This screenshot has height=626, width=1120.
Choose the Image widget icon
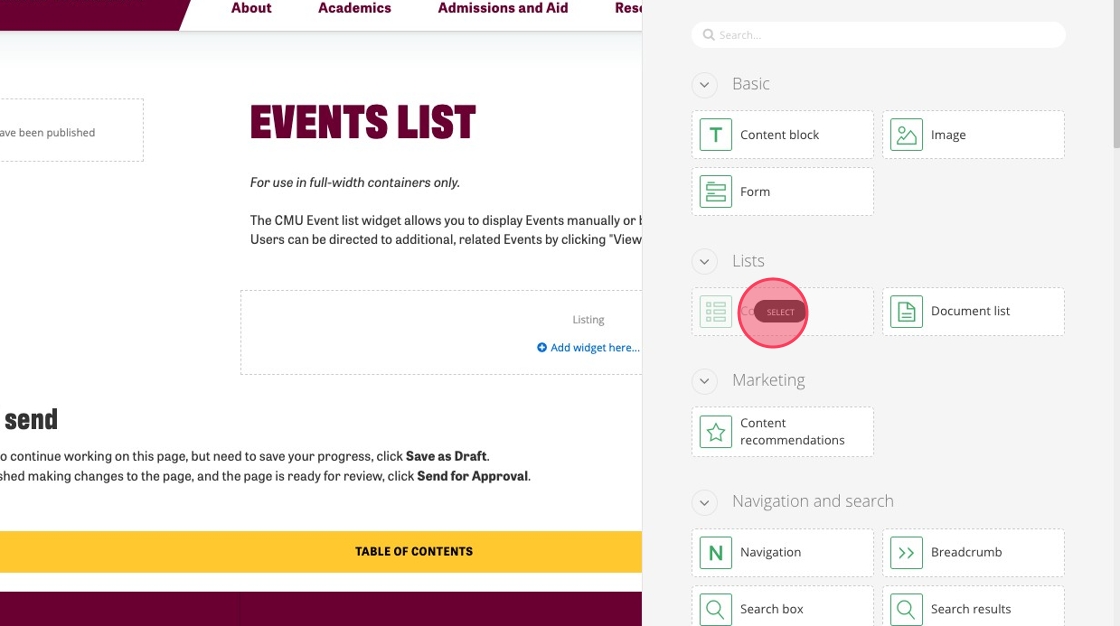(906, 135)
